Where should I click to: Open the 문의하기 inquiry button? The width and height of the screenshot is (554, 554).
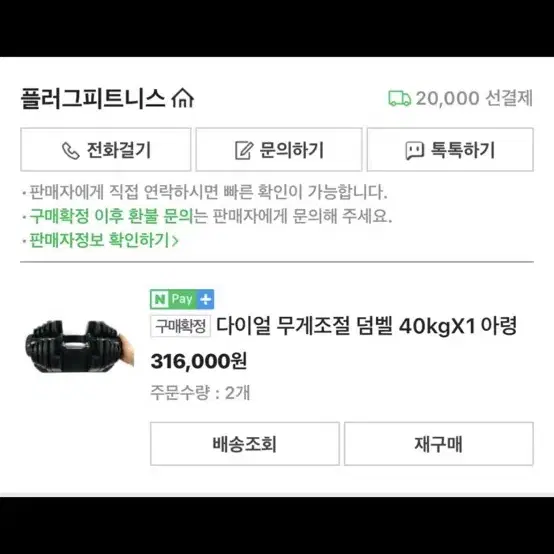(279, 150)
